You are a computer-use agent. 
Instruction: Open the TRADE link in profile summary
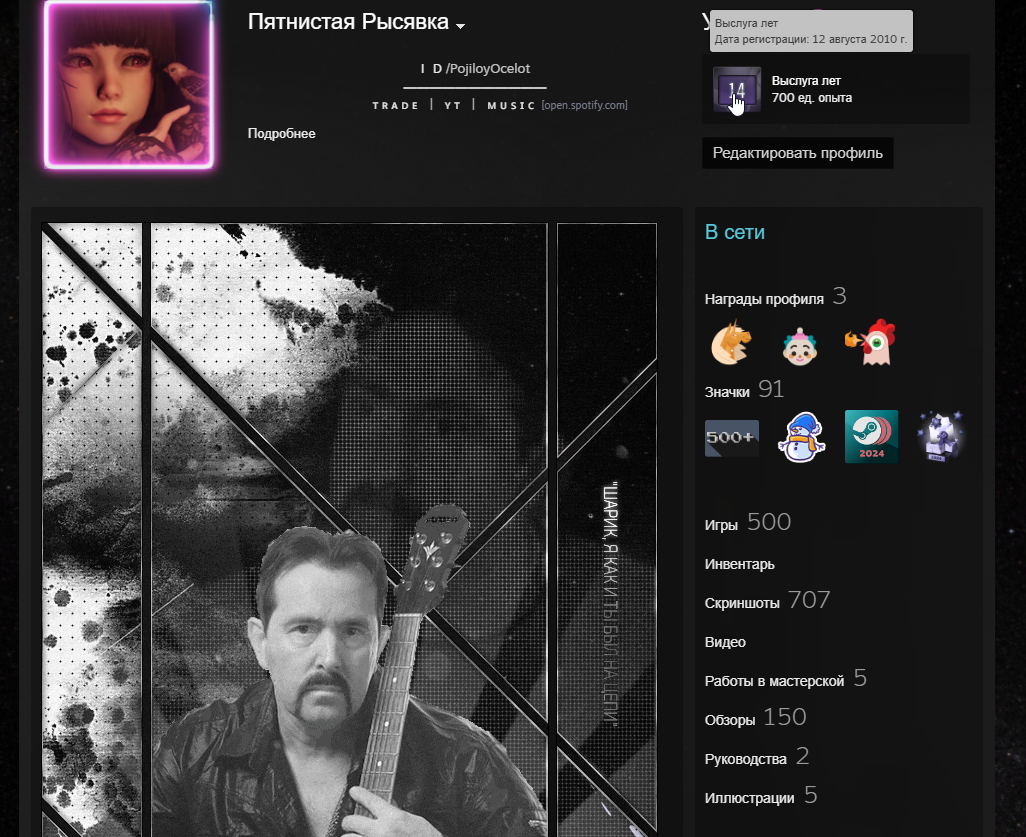395,105
